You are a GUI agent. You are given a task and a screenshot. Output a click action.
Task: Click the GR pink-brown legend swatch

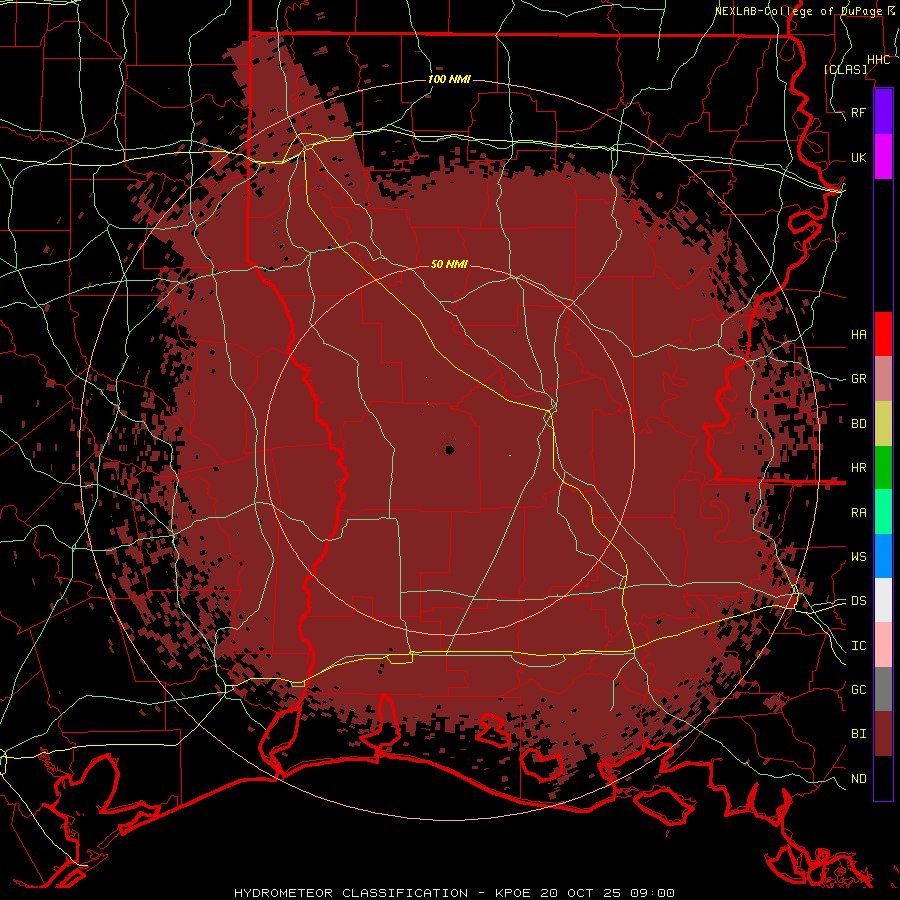click(883, 379)
